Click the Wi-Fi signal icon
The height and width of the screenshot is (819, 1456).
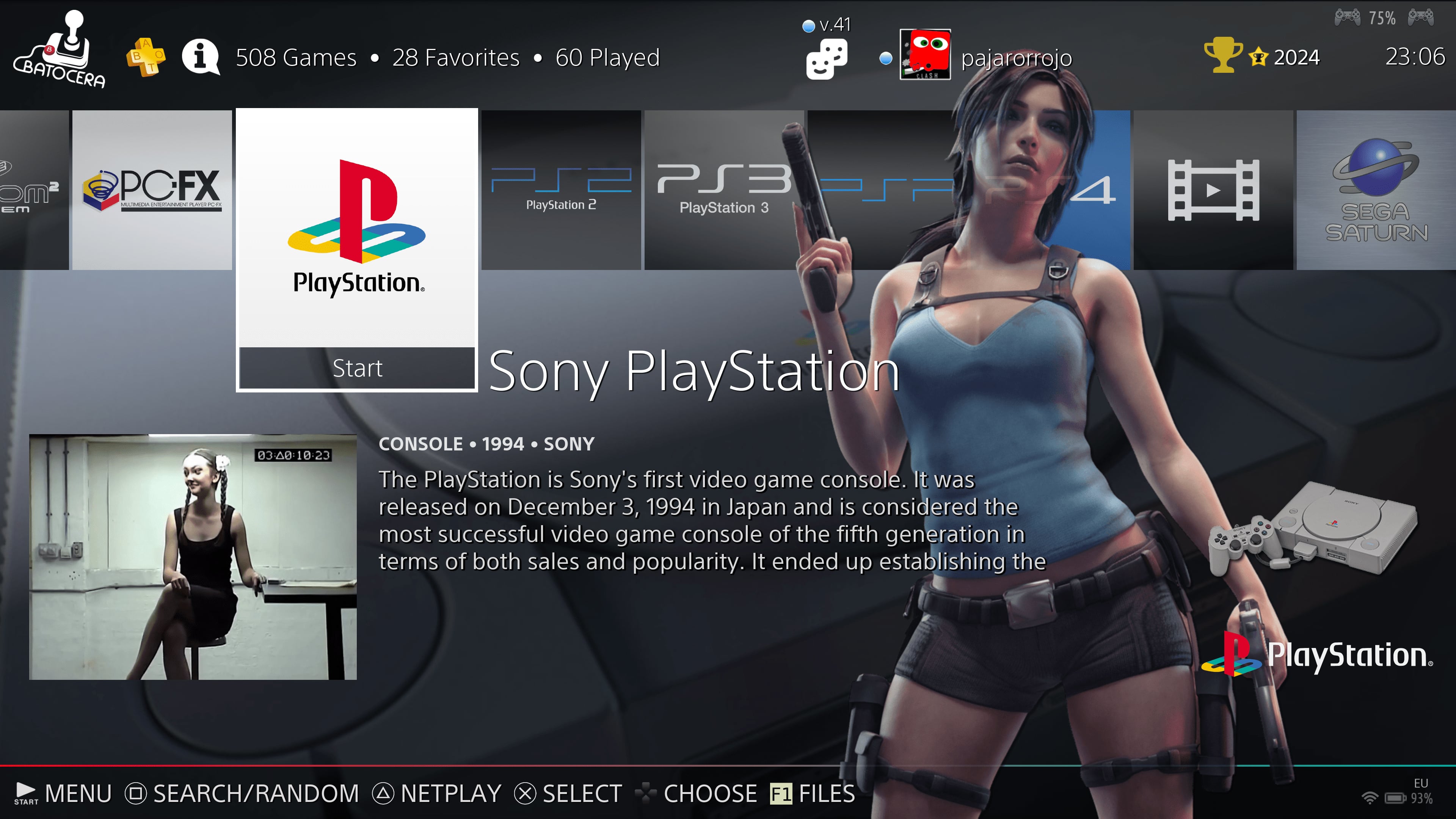tap(1370, 797)
